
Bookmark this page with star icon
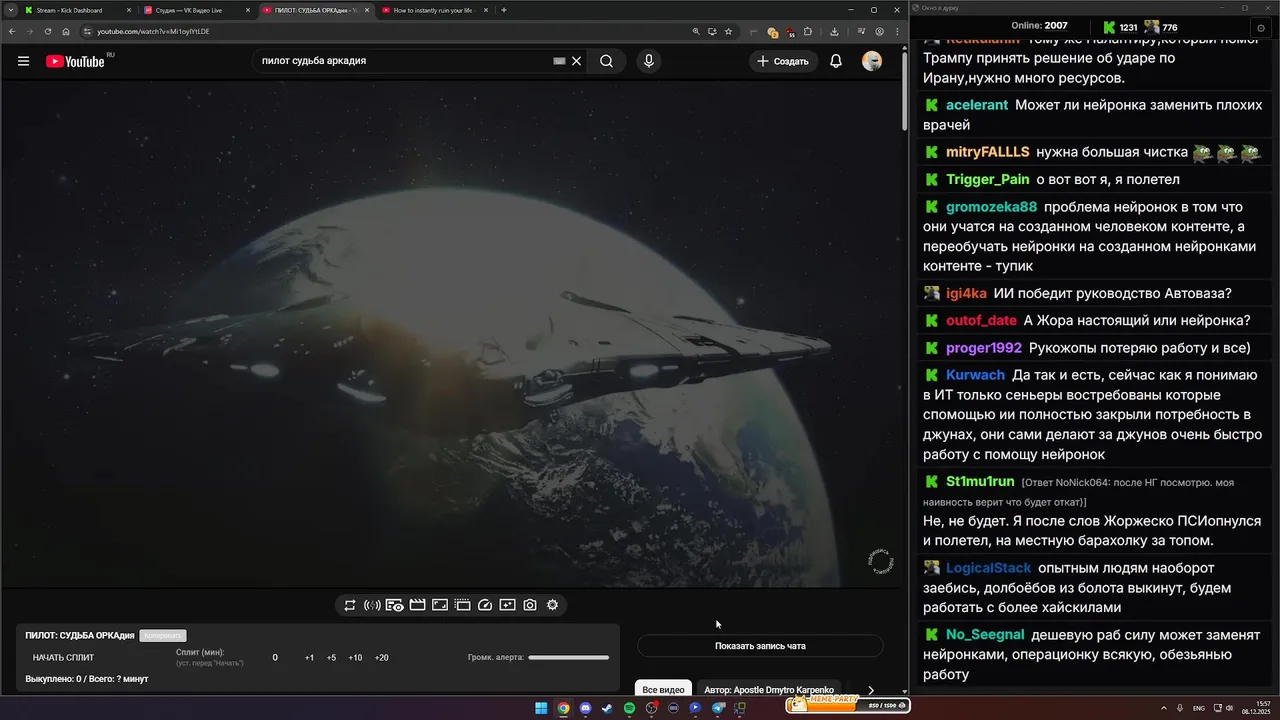[x=728, y=31]
